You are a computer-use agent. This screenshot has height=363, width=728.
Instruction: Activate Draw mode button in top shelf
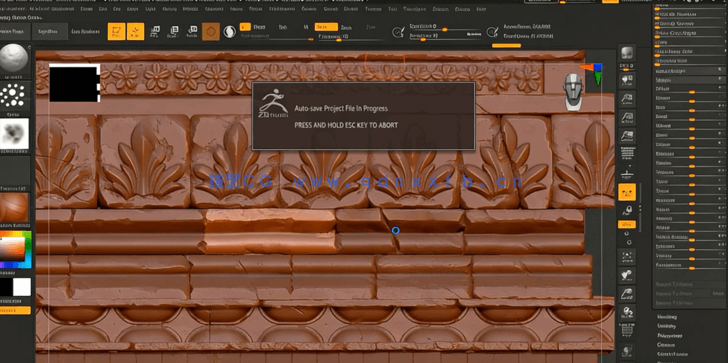pyautogui.click(x=136, y=32)
